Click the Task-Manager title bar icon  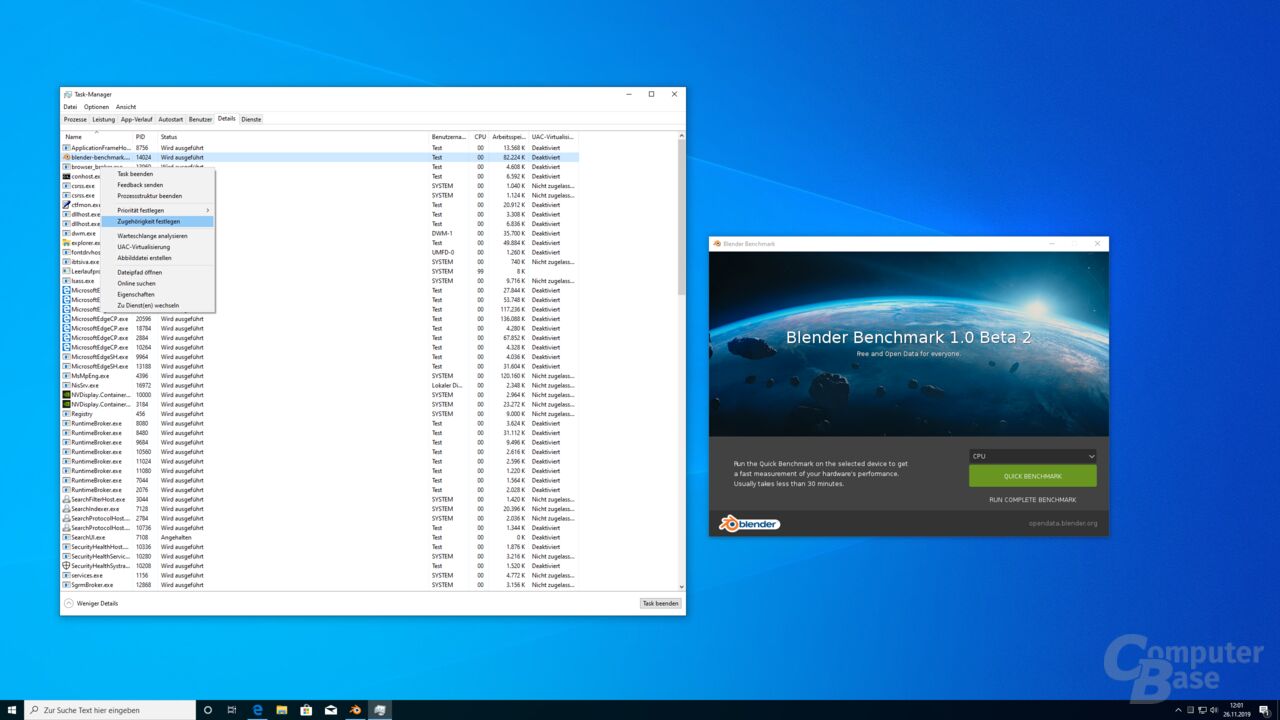(x=68, y=94)
